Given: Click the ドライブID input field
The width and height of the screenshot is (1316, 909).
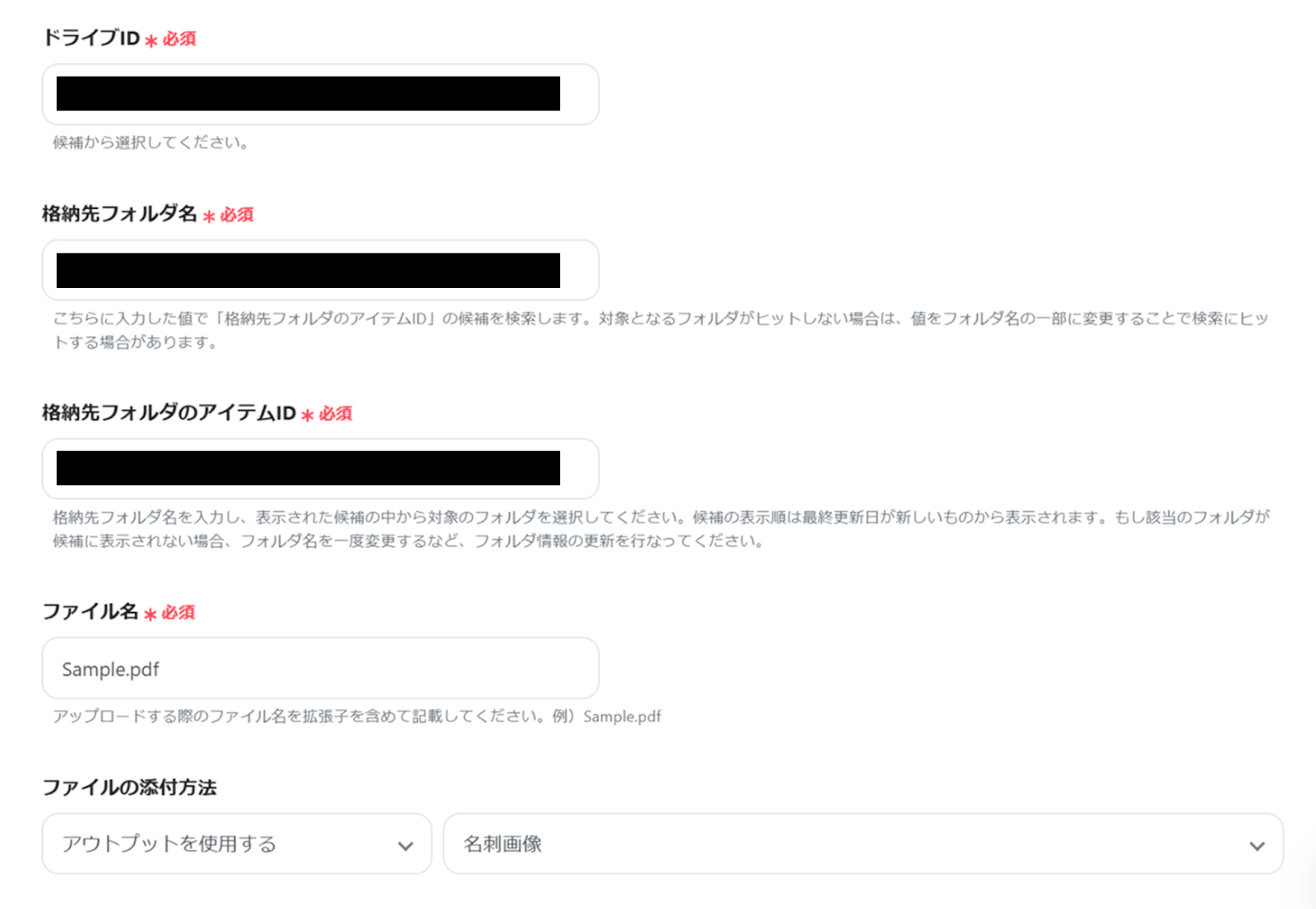Looking at the screenshot, I should [320, 95].
